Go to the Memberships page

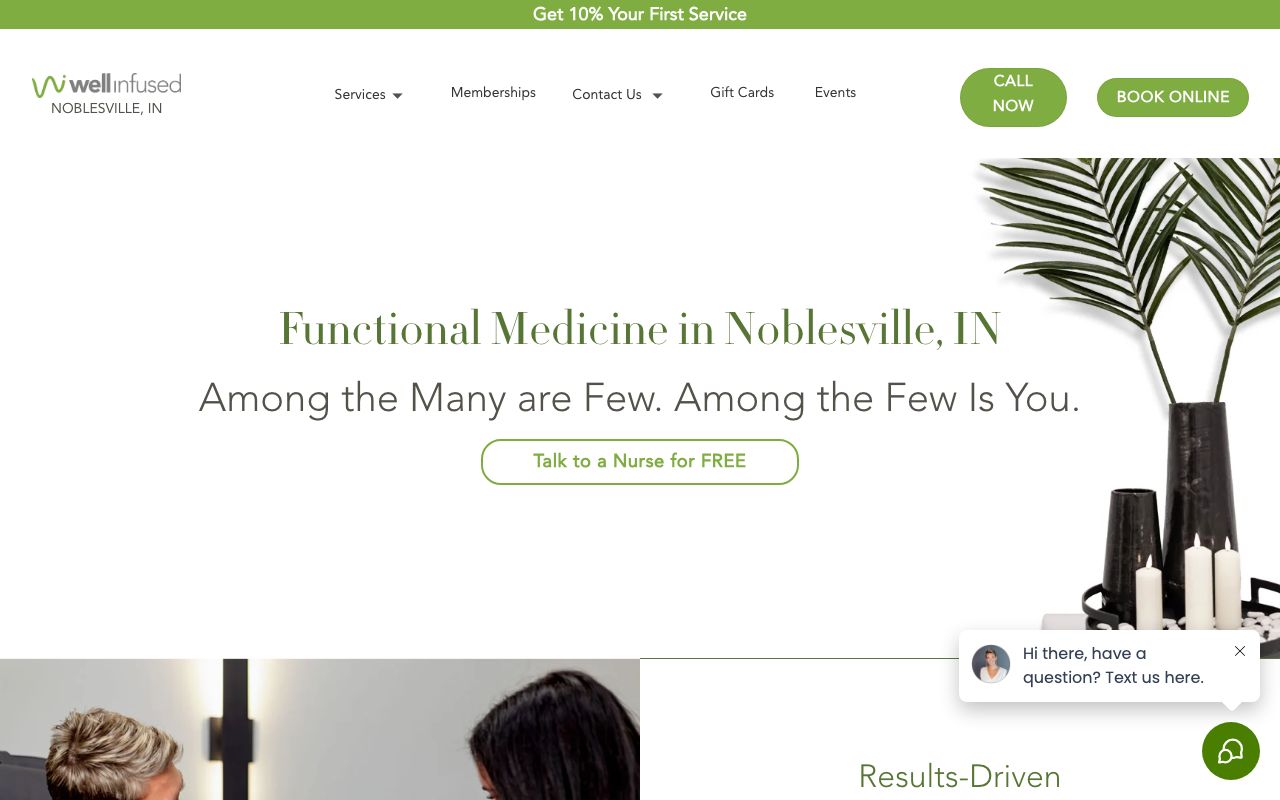coord(493,92)
